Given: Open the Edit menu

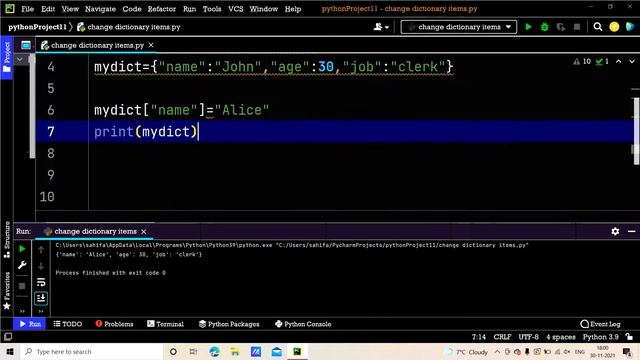Looking at the screenshot, I should [48, 9].
